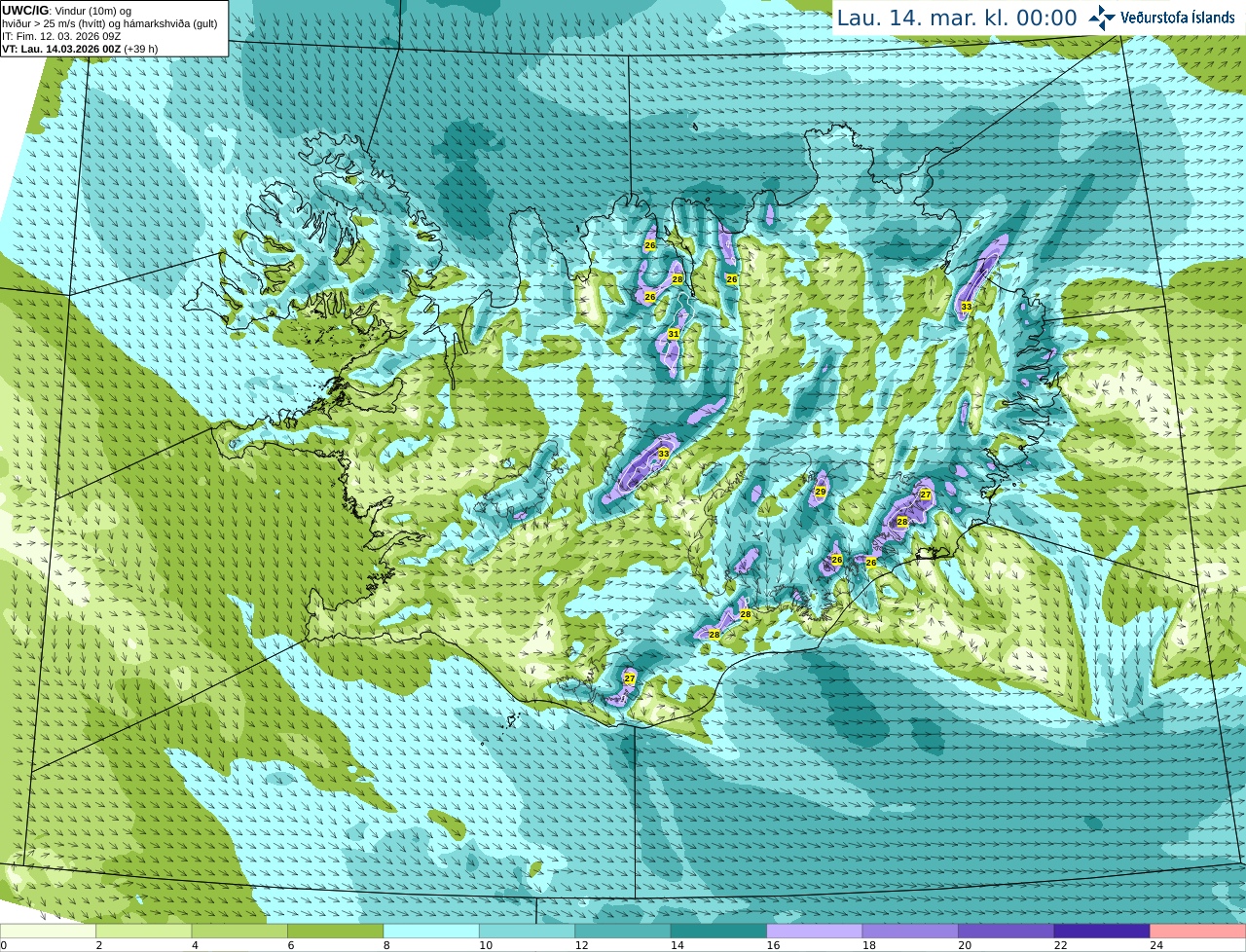Image resolution: width=1246 pixels, height=952 pixels.
Task: Click the hviður > 25 m/s legend line
Action: click(x=110, y=23)
